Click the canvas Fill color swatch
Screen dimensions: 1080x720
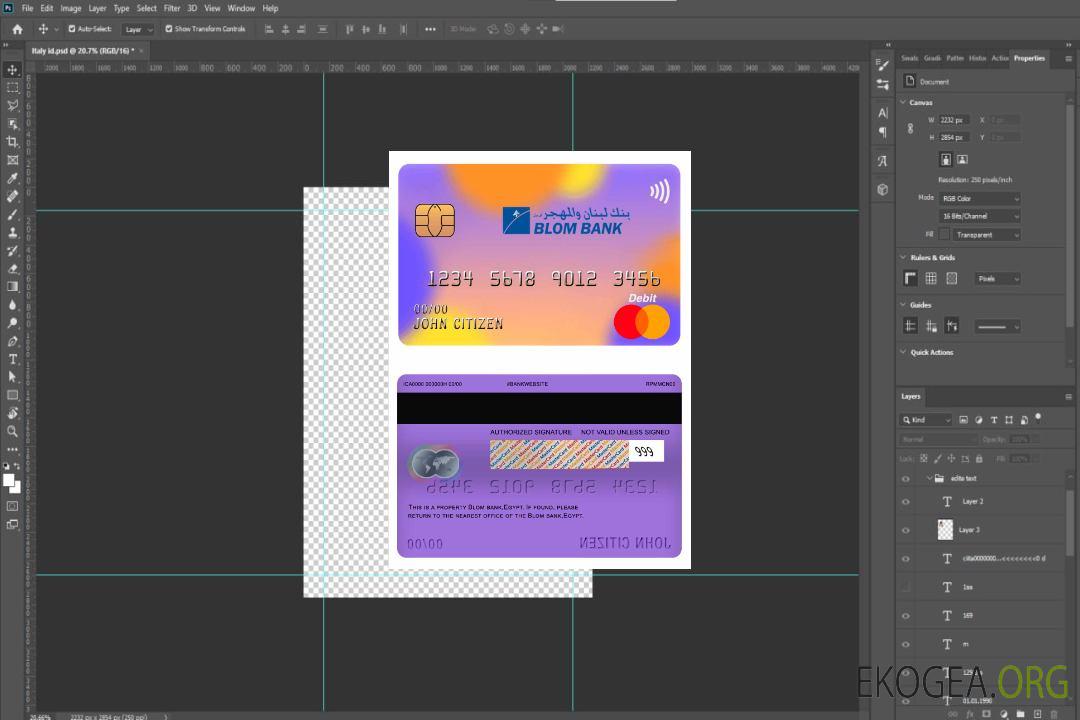coord(944,234)
